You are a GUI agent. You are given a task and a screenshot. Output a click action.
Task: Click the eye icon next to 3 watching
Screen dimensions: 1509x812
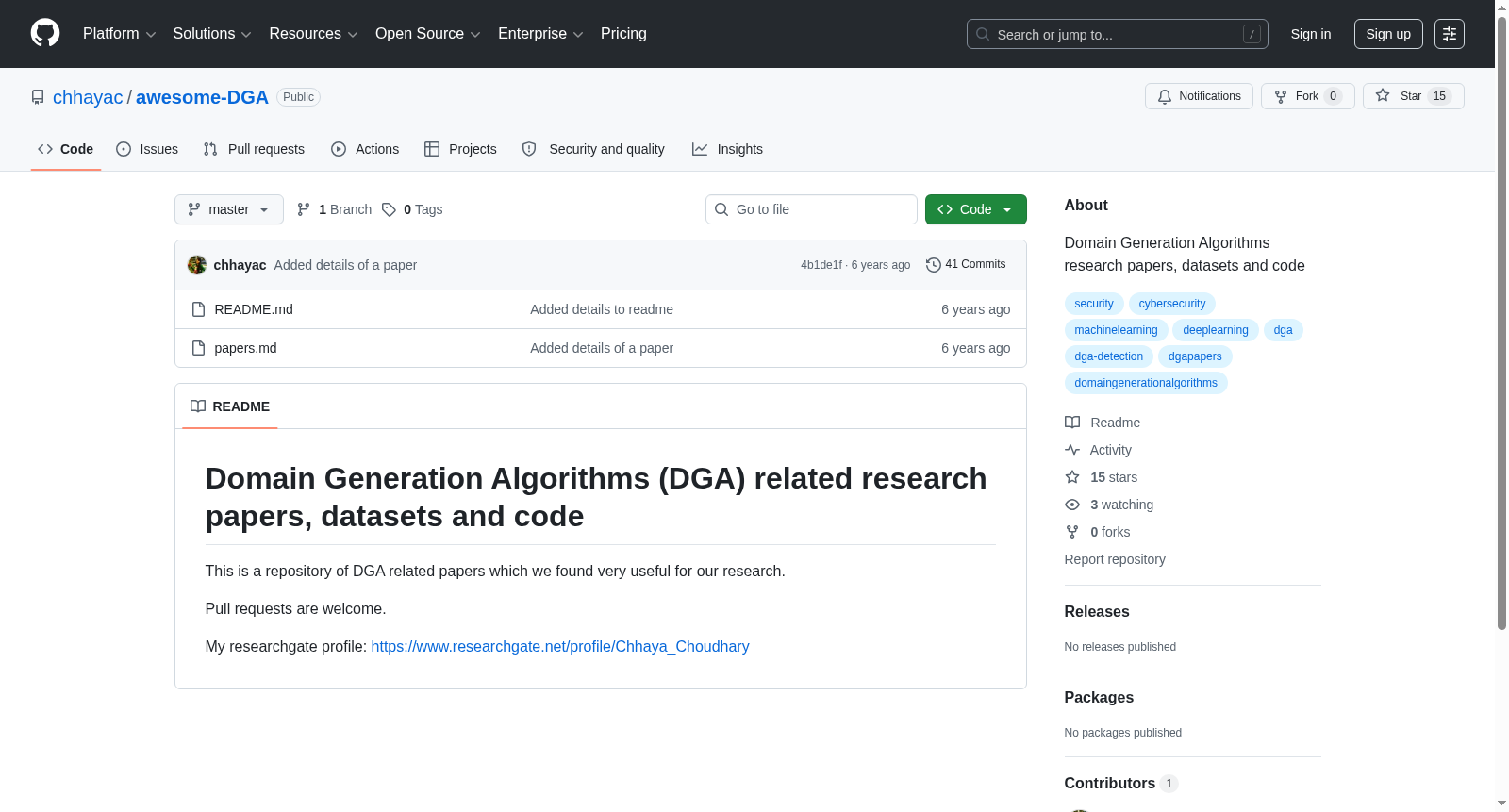1072,505
